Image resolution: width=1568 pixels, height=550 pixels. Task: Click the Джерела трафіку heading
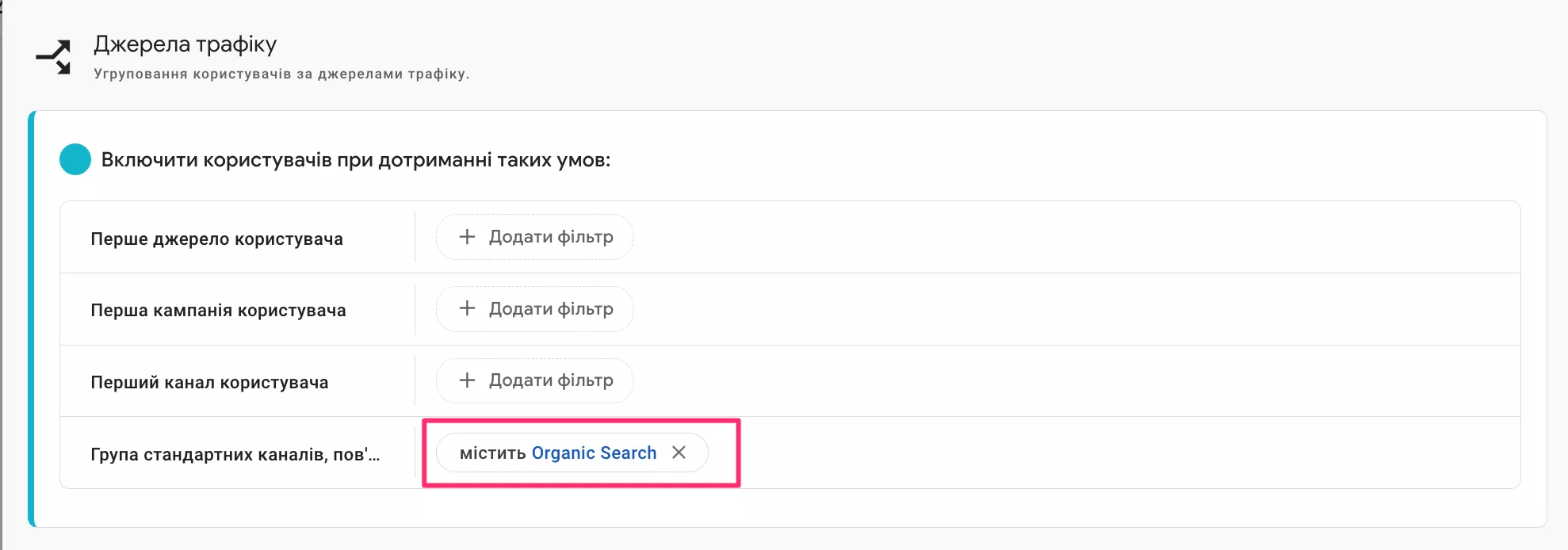185,44
